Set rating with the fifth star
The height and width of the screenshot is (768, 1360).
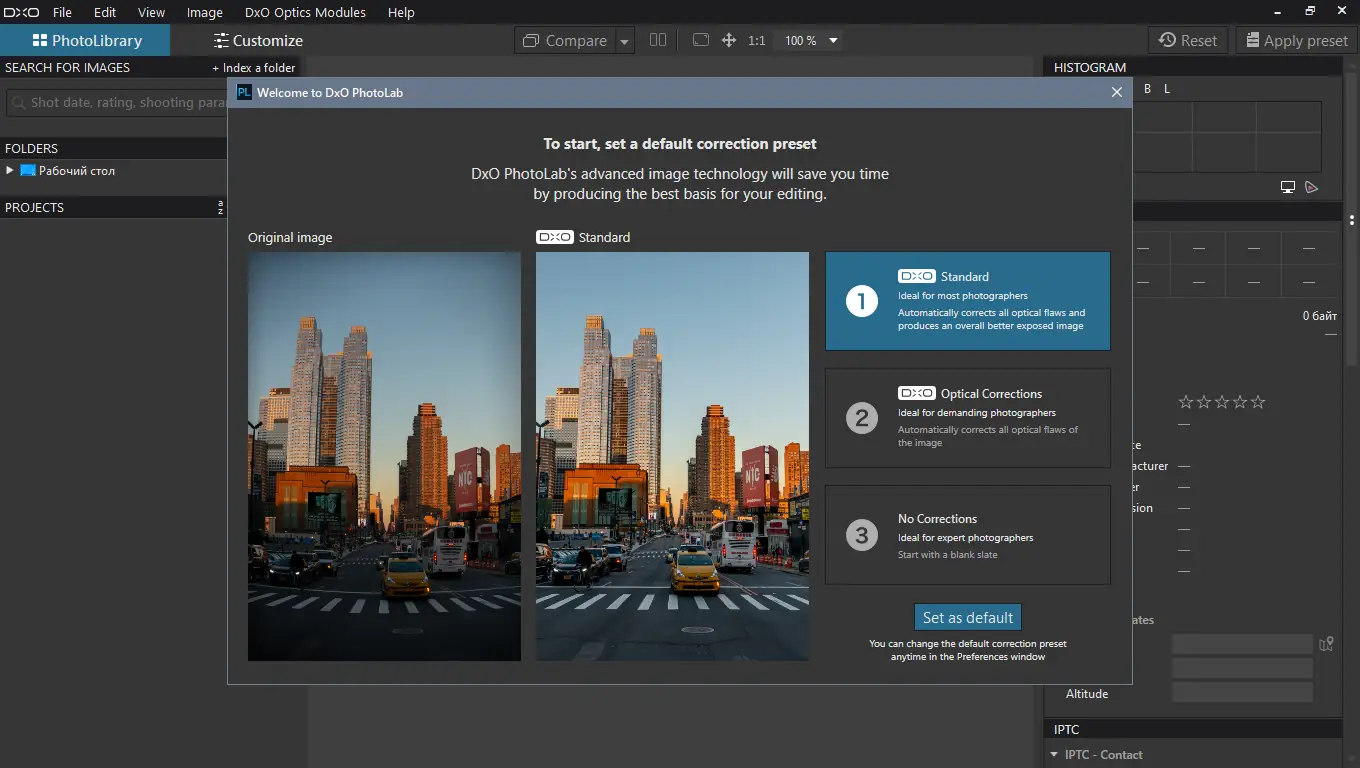[1258, 402]
